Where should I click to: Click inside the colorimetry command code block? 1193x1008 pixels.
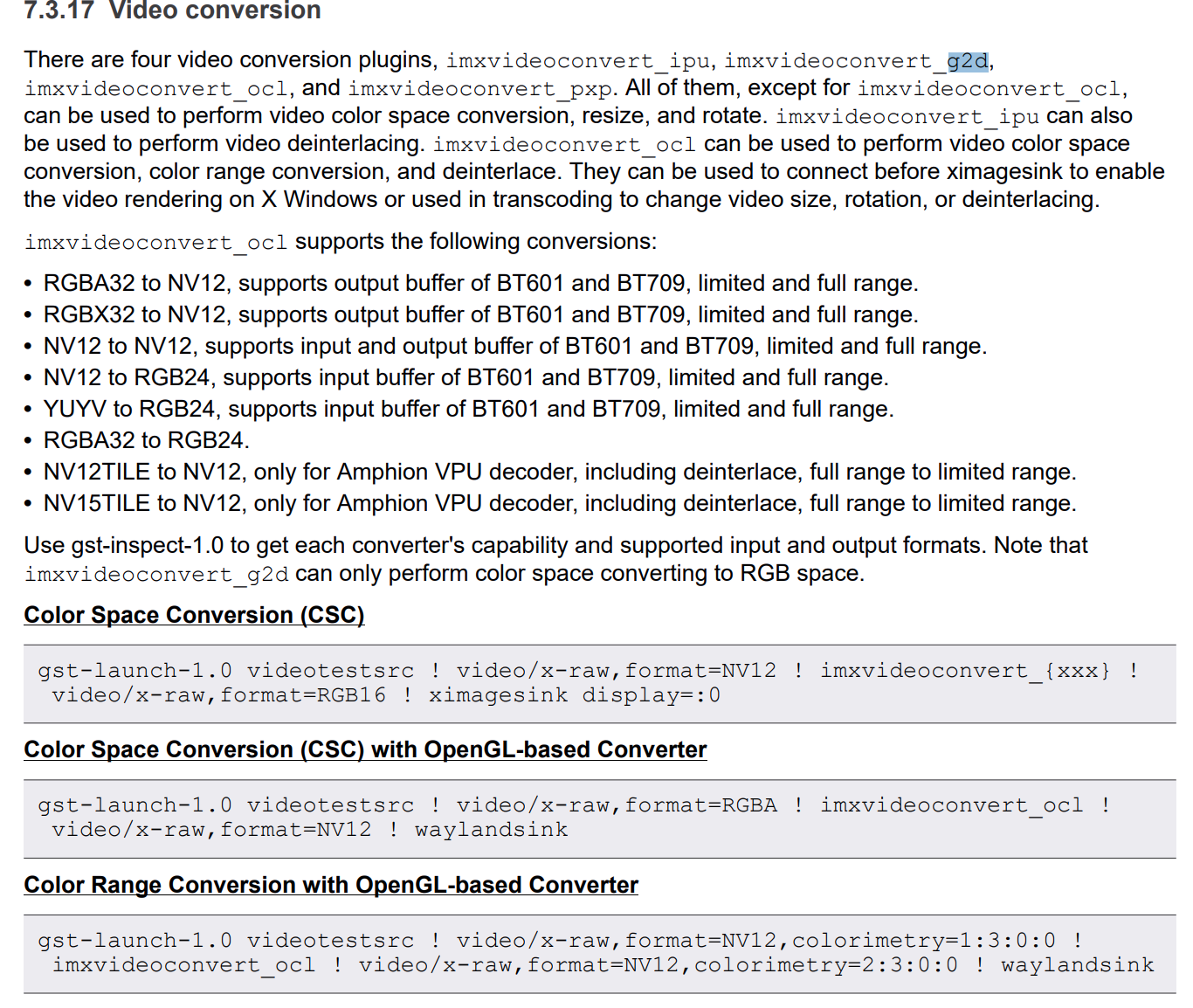[599, 953]
